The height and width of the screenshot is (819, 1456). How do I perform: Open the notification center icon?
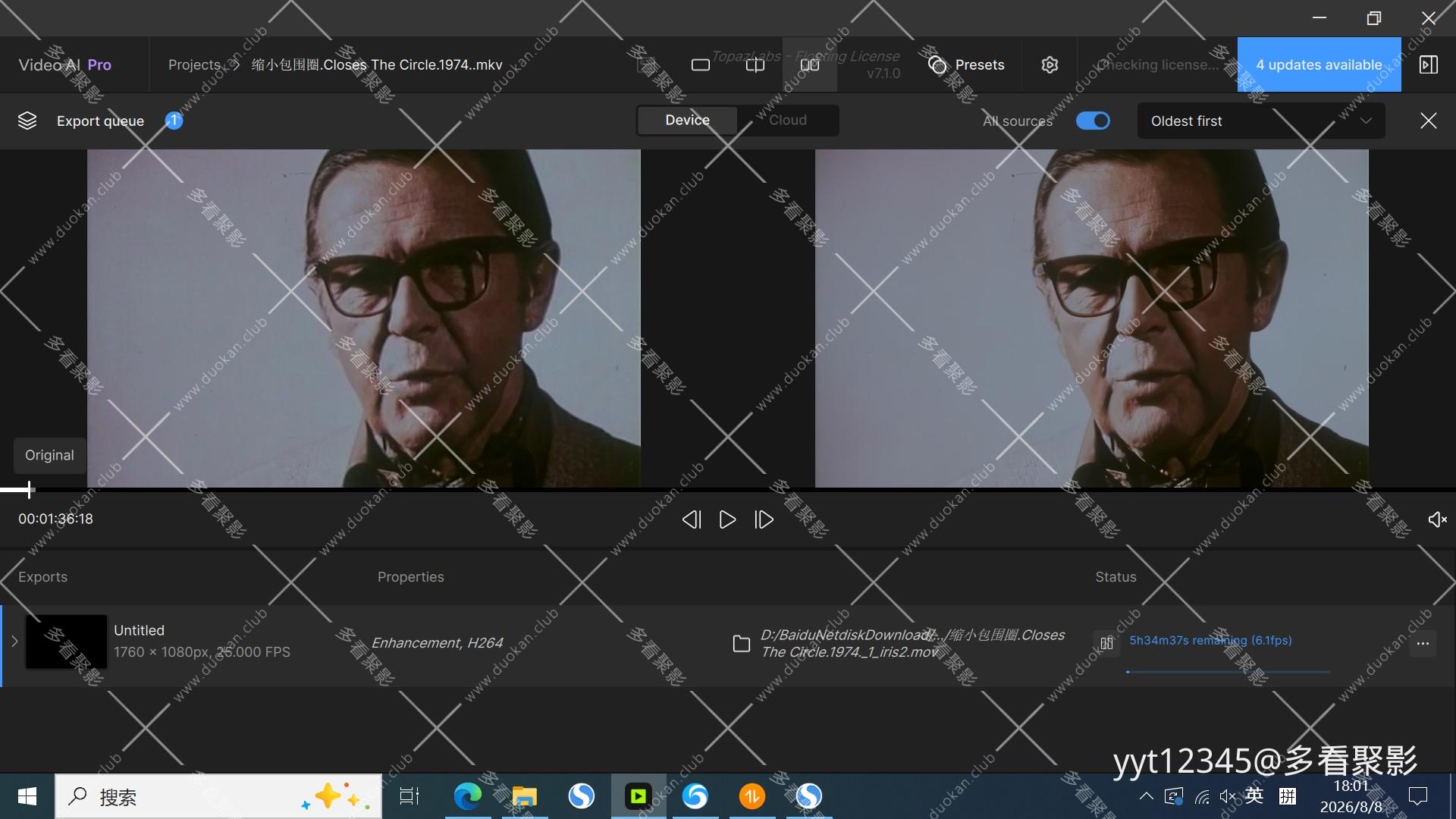1418,796
